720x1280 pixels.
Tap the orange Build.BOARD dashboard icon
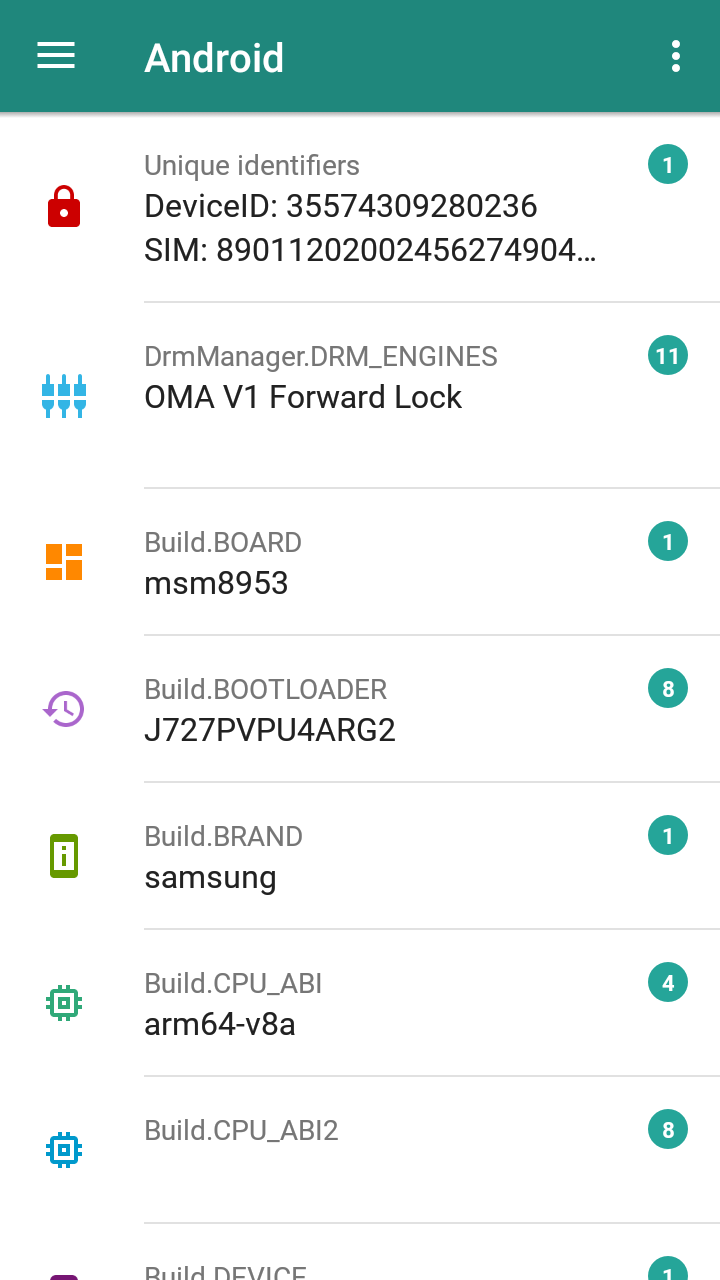click(x=64, y=562)
